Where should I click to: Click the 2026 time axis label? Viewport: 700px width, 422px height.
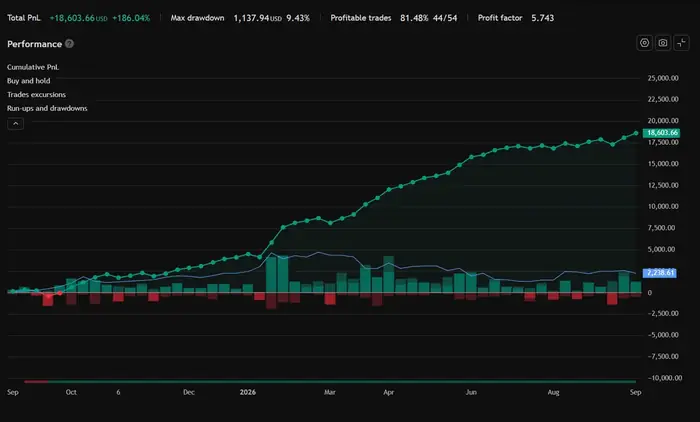click(248, 392)
